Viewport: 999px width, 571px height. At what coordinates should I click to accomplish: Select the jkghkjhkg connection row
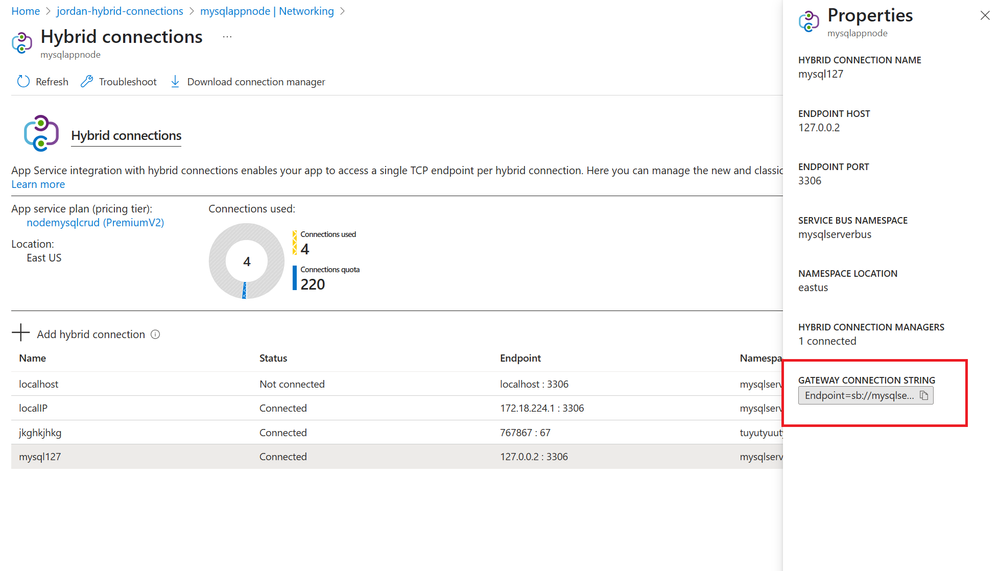pos(397,433)
